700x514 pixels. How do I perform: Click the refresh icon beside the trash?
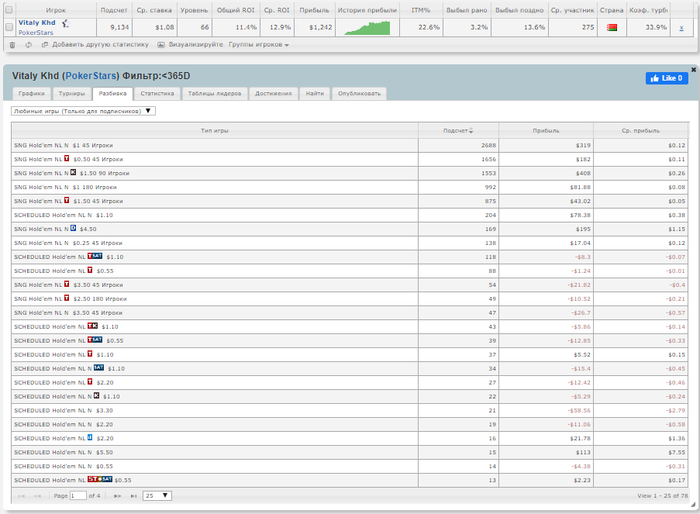click(29, 45)
